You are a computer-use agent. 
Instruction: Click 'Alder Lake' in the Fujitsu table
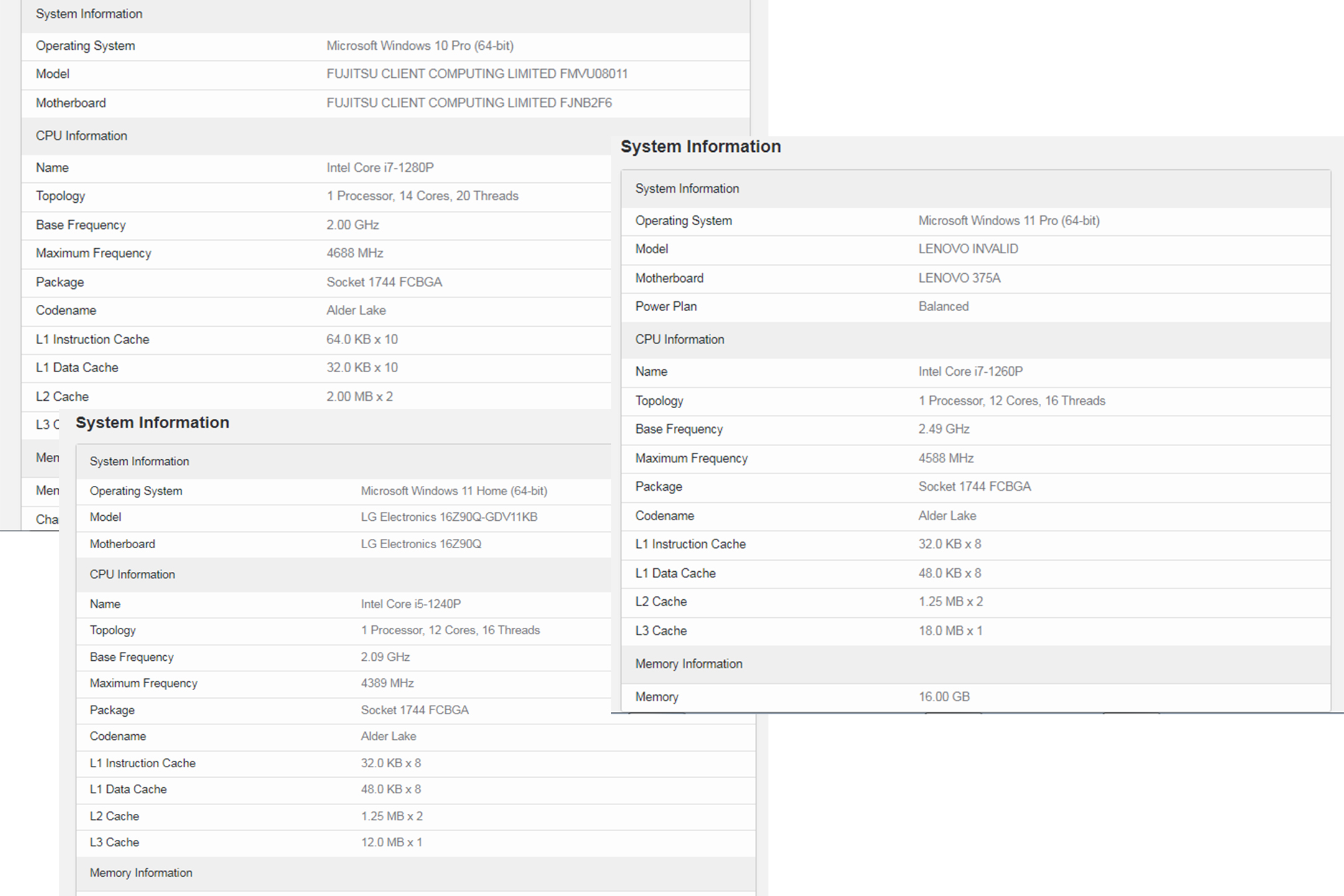pos(356,310)
